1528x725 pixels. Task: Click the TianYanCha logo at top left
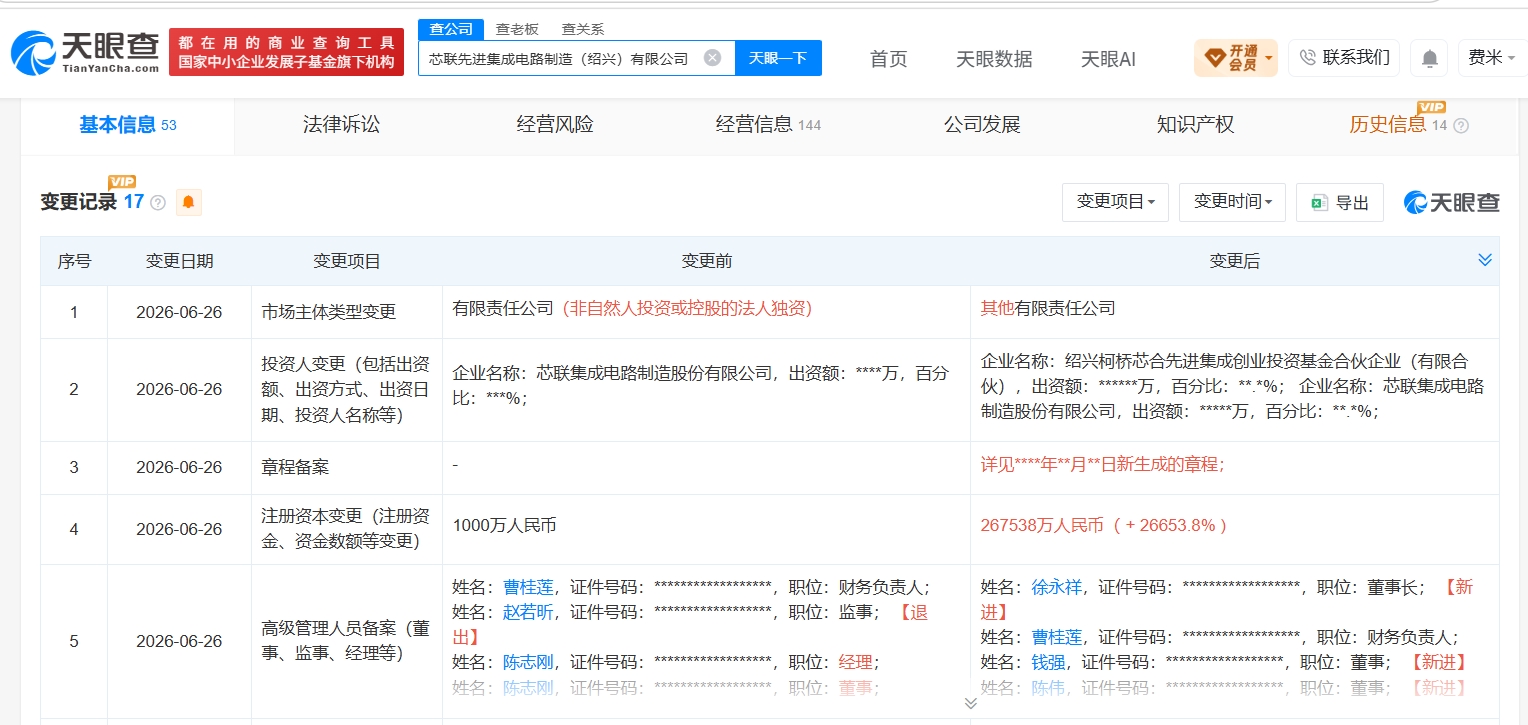coord(84,52)
